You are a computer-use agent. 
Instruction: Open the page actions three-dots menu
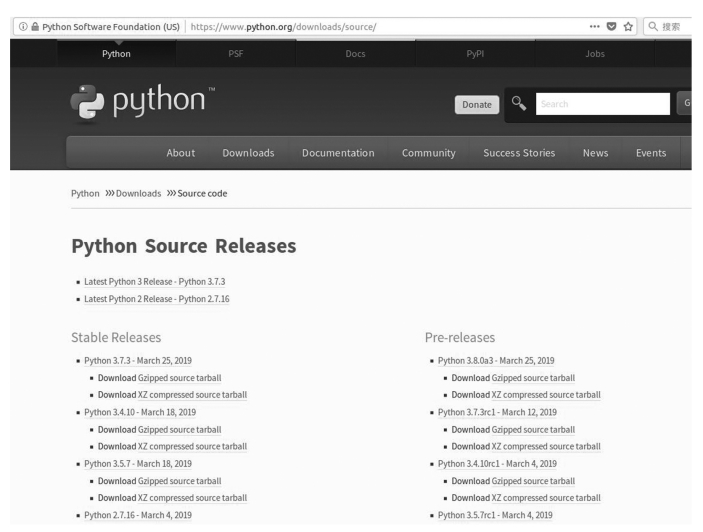[595, 26]
